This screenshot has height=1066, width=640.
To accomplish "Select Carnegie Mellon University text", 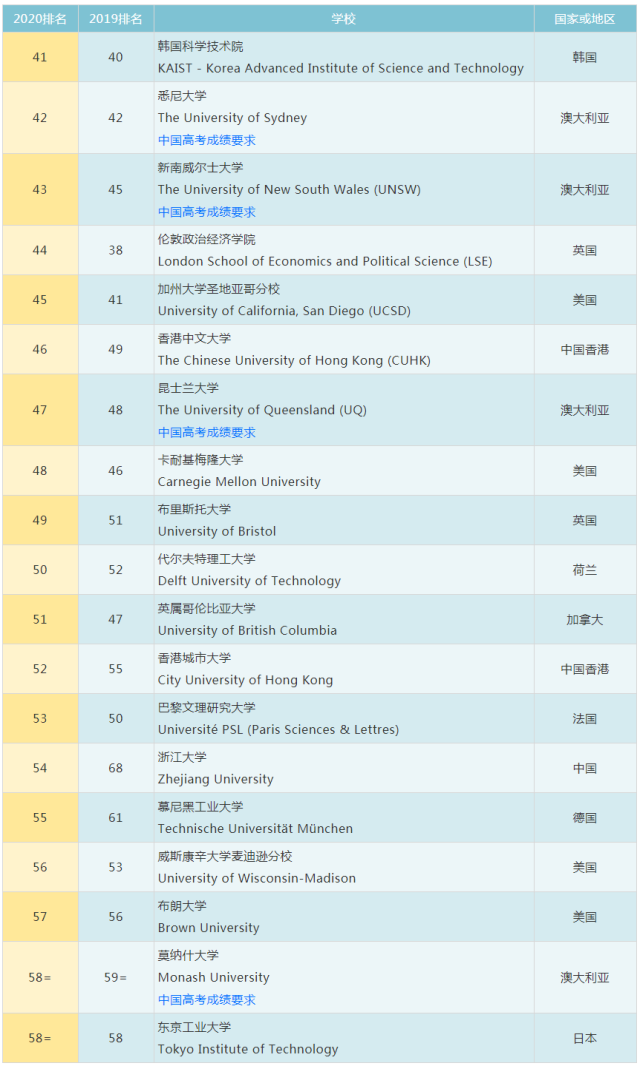I will [239, 482].
